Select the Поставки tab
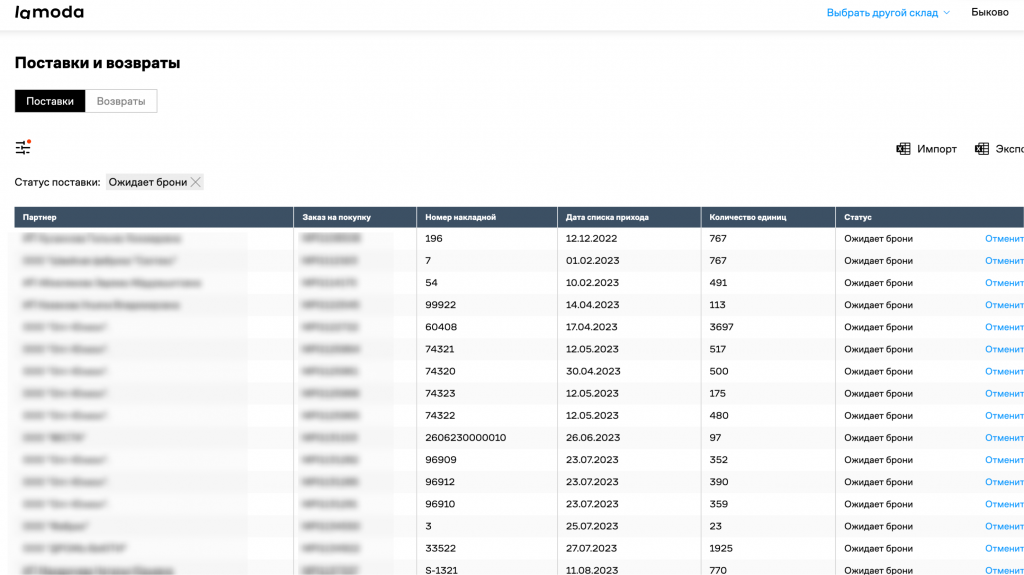1024x575 pixels. pyautogui.click(x=50, y=101)
